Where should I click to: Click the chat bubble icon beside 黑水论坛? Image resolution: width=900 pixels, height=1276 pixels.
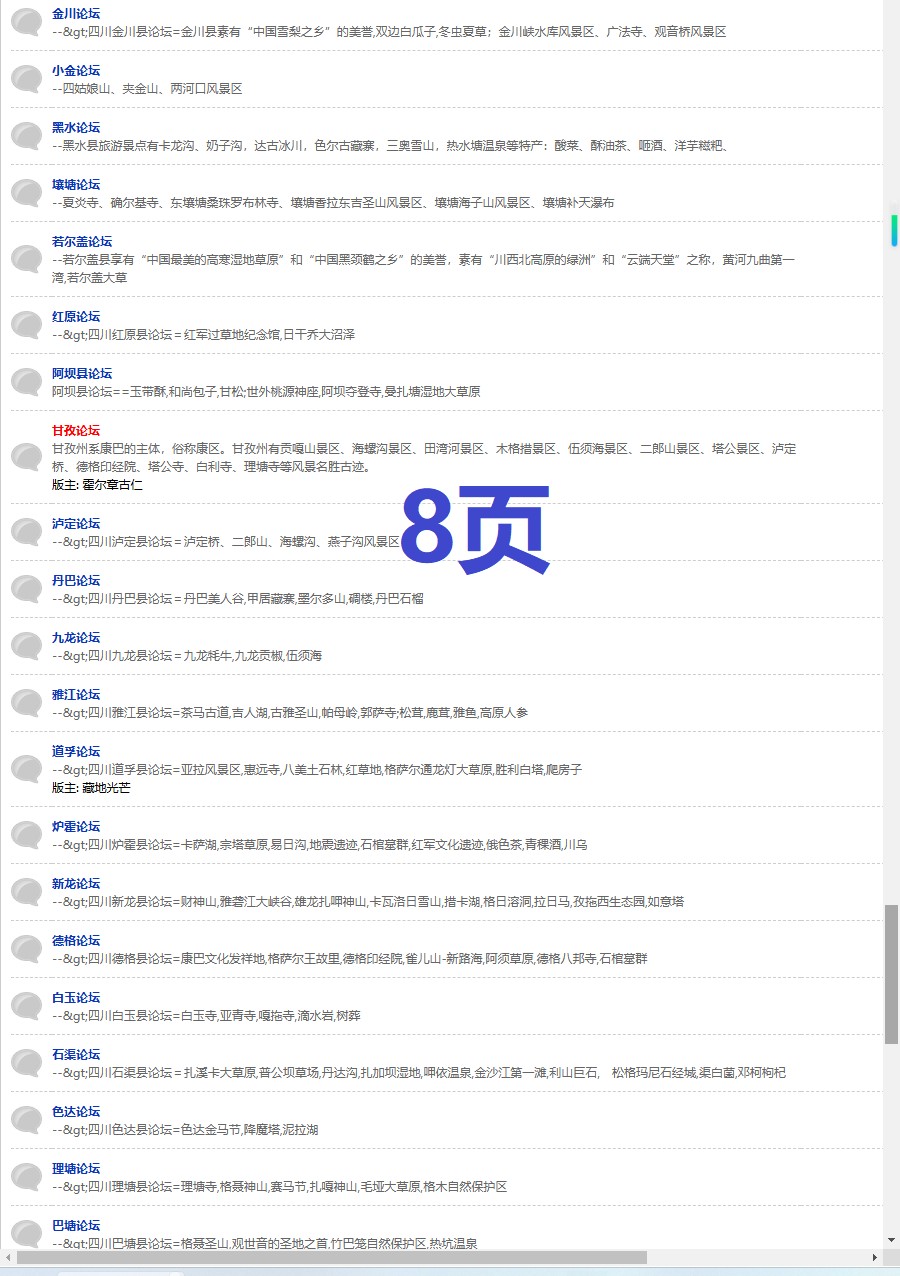click(x=26, y=137)
